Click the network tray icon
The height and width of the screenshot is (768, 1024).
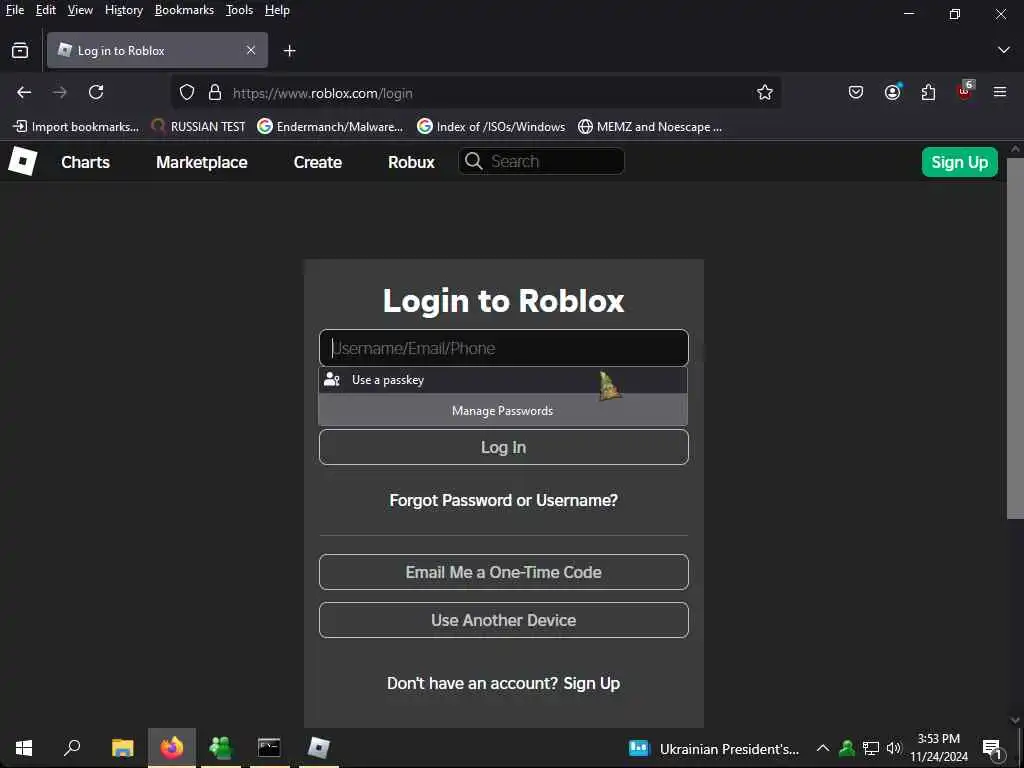click(x=871, y=748)
